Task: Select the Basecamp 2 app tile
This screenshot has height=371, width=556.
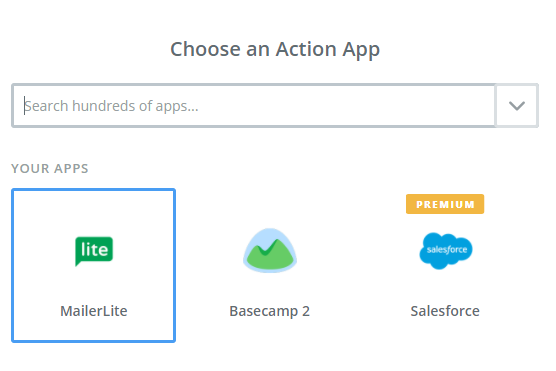Action: pos(269,265)
